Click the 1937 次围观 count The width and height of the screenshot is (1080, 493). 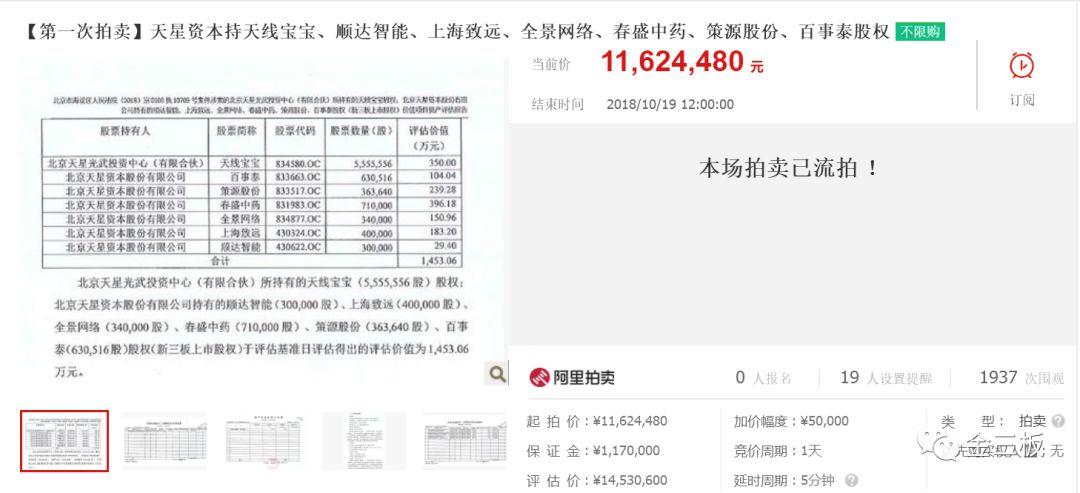(x=1022, y=377)
